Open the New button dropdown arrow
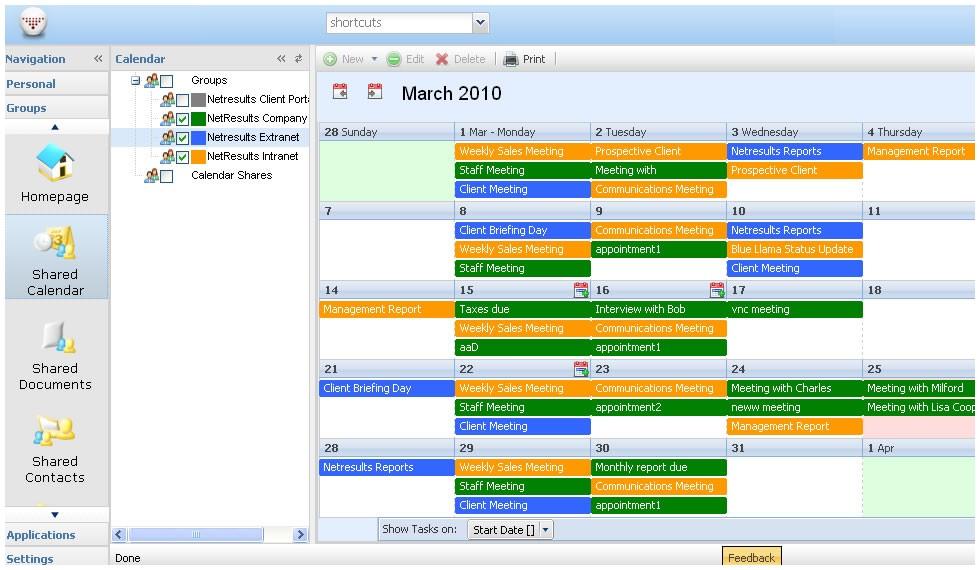Image resolution: width=980 pixels, height=570 pixels. click(374, 59)
